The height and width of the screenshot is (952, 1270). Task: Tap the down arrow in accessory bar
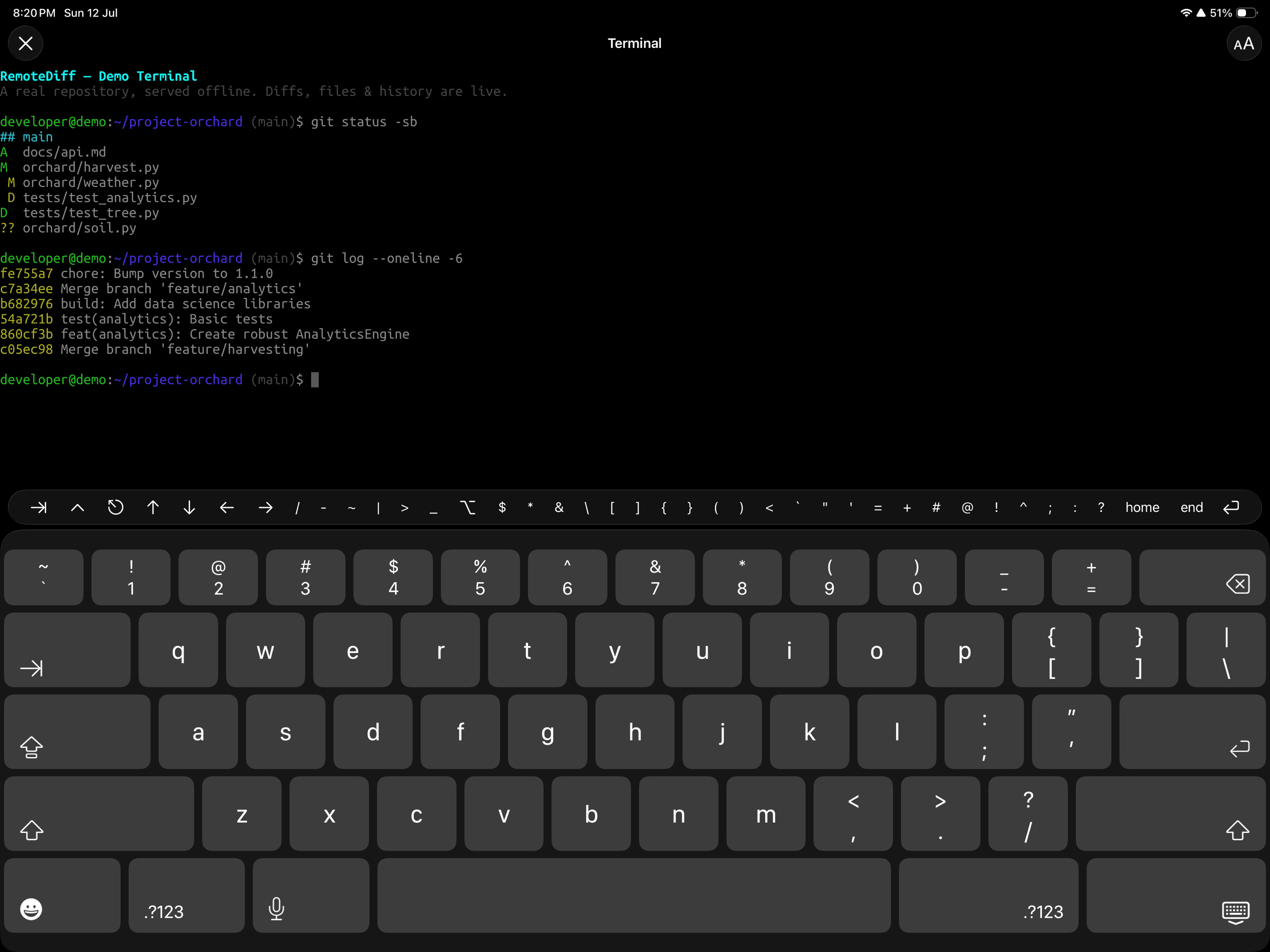pos(190,507)
